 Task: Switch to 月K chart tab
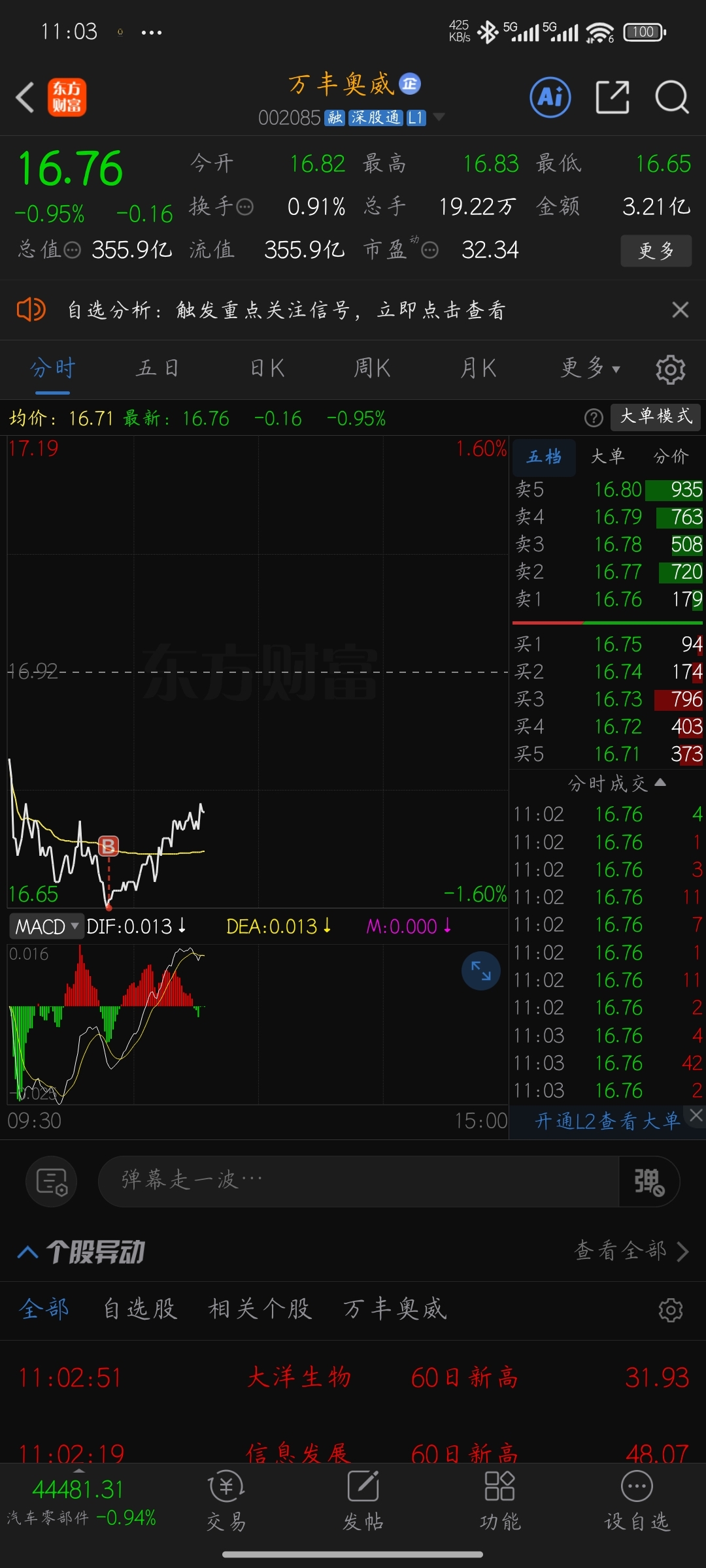(479, 368)
